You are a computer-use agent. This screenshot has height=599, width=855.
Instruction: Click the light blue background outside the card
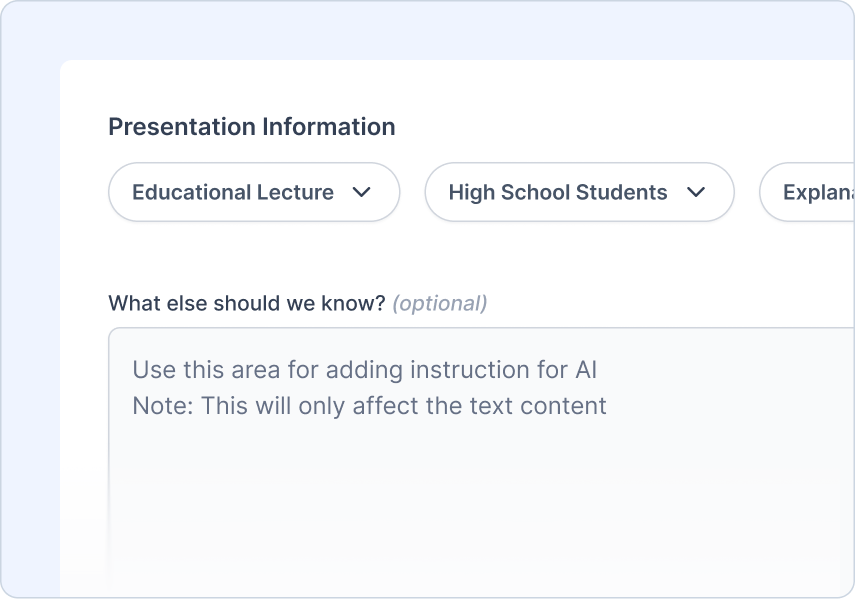coord(30,300)
